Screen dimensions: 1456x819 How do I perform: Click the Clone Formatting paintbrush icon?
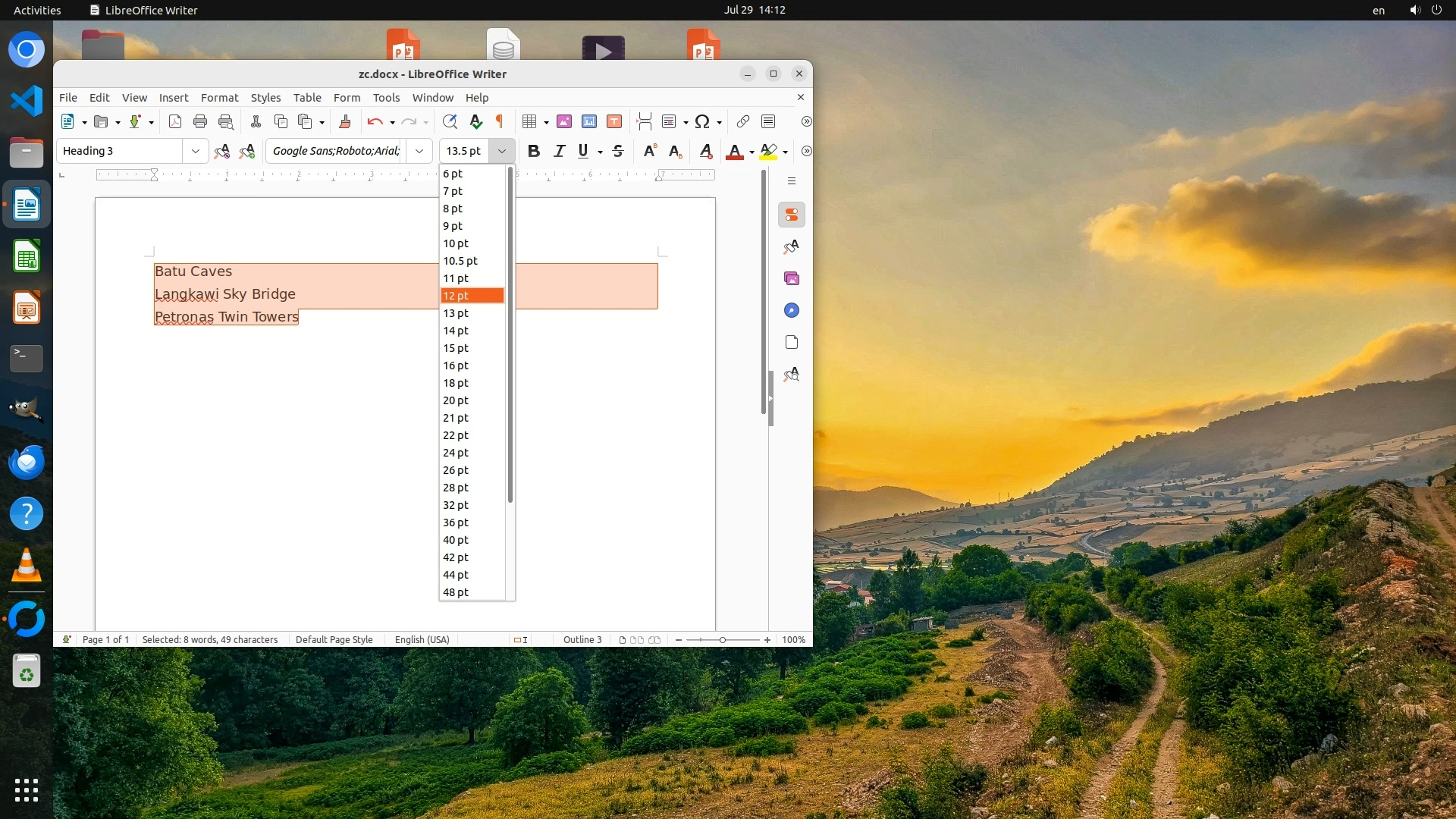345,121
